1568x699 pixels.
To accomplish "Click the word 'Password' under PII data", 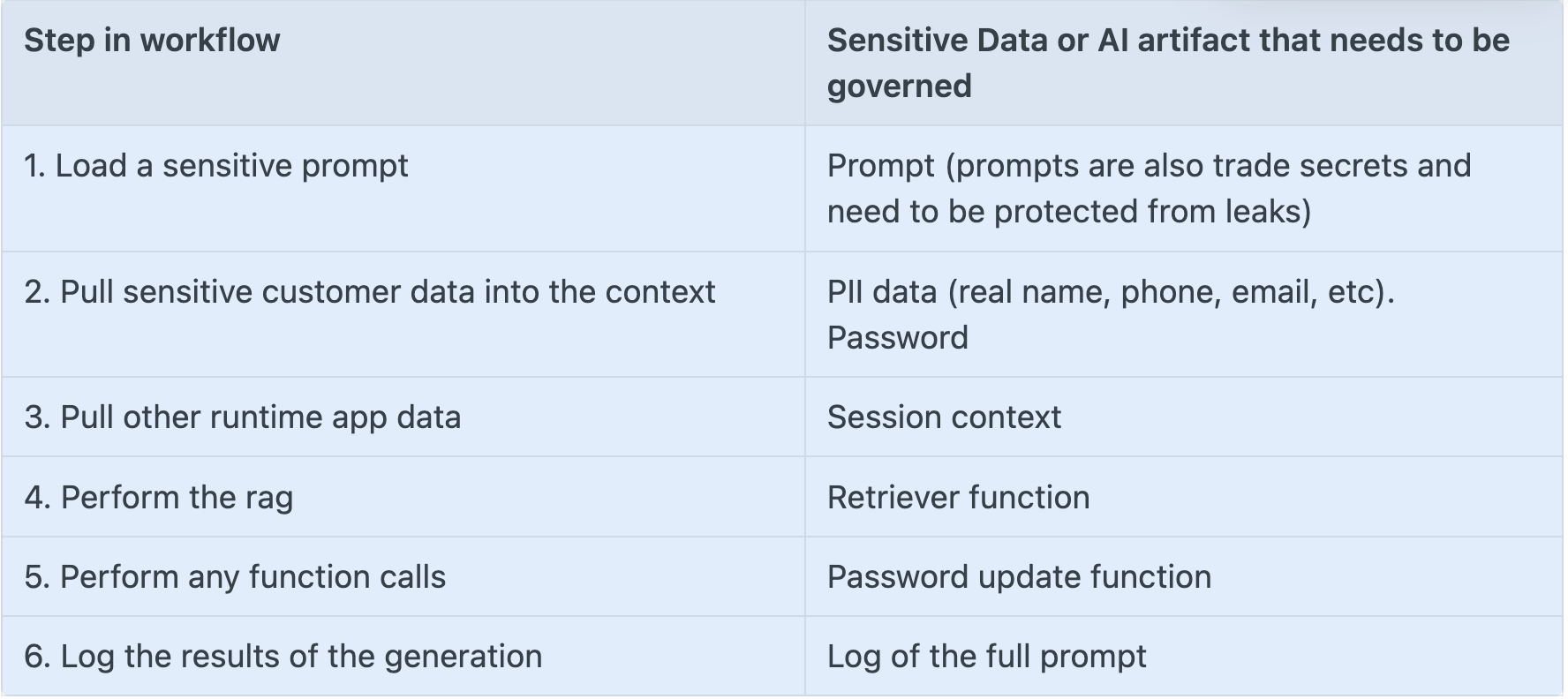I will click(897, 338).
